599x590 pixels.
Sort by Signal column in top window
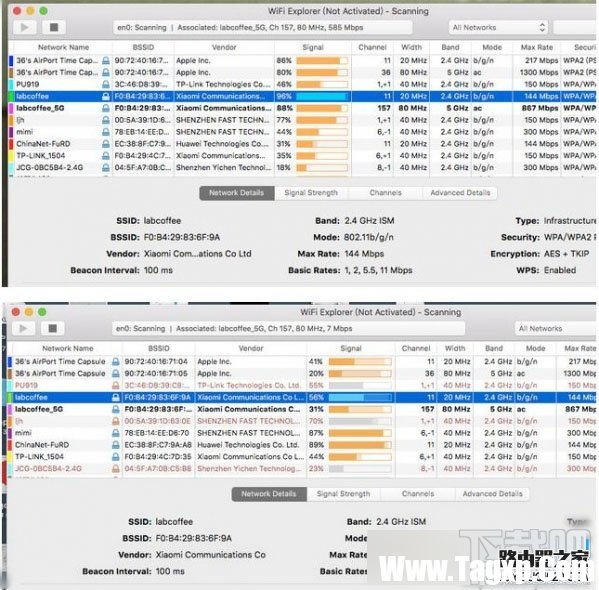tap(312, 47)
